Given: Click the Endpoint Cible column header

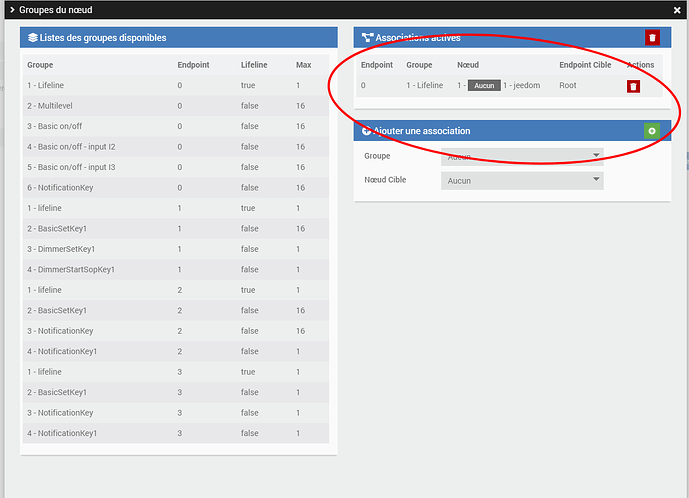Looking at the screenshot, I should coord(585,65).
